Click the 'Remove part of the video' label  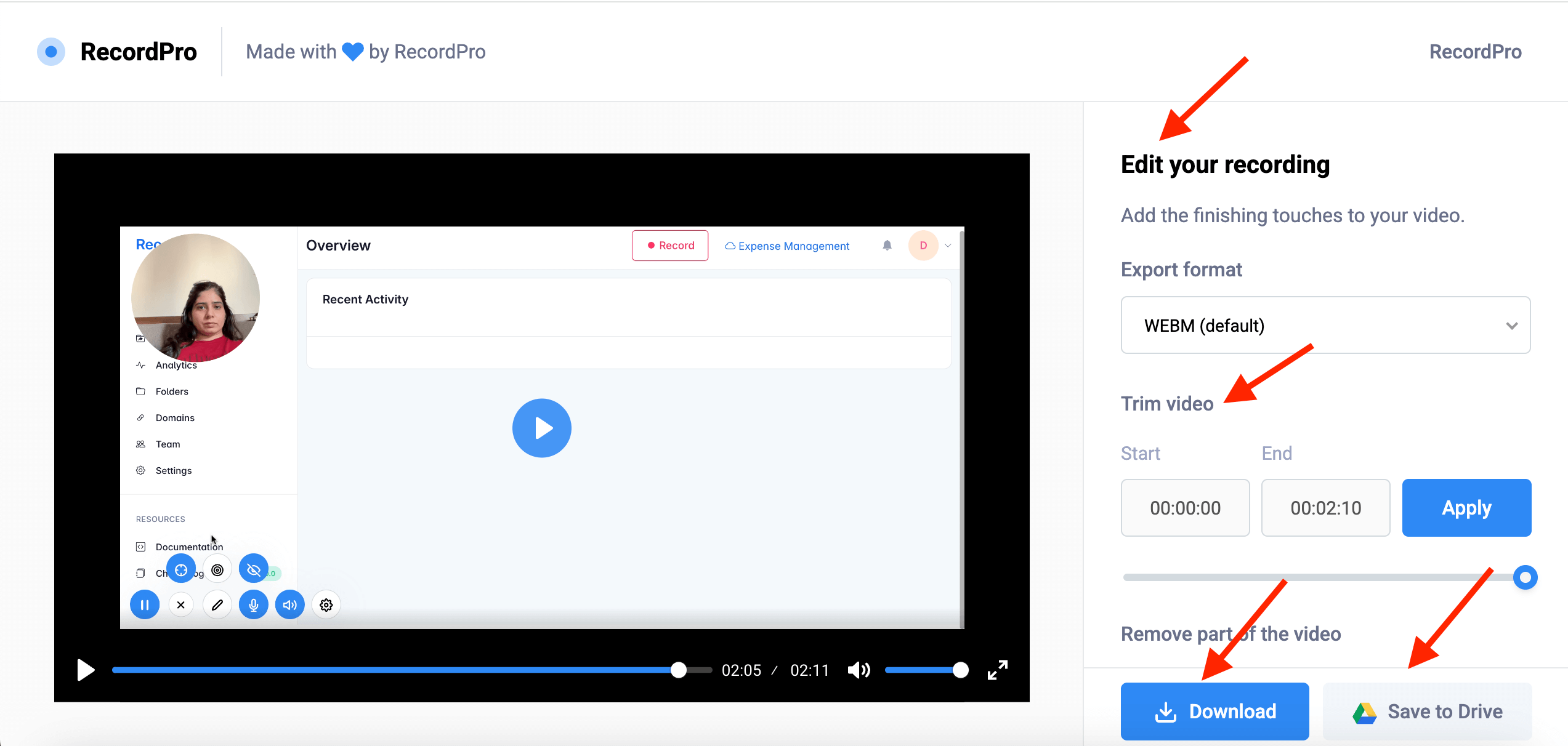coord(1231,634)
